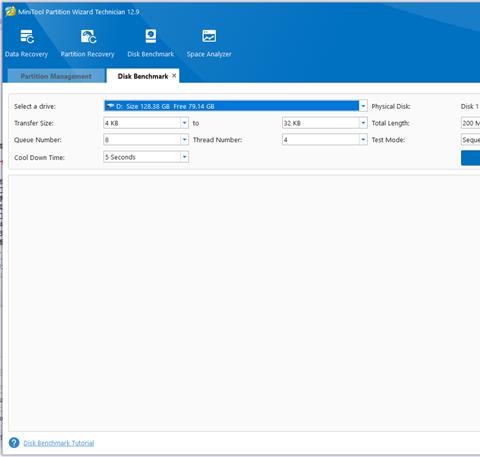Close the Disk Benchmark tab
Viewport: 480px width, 457px height.
tap(174, 76)
